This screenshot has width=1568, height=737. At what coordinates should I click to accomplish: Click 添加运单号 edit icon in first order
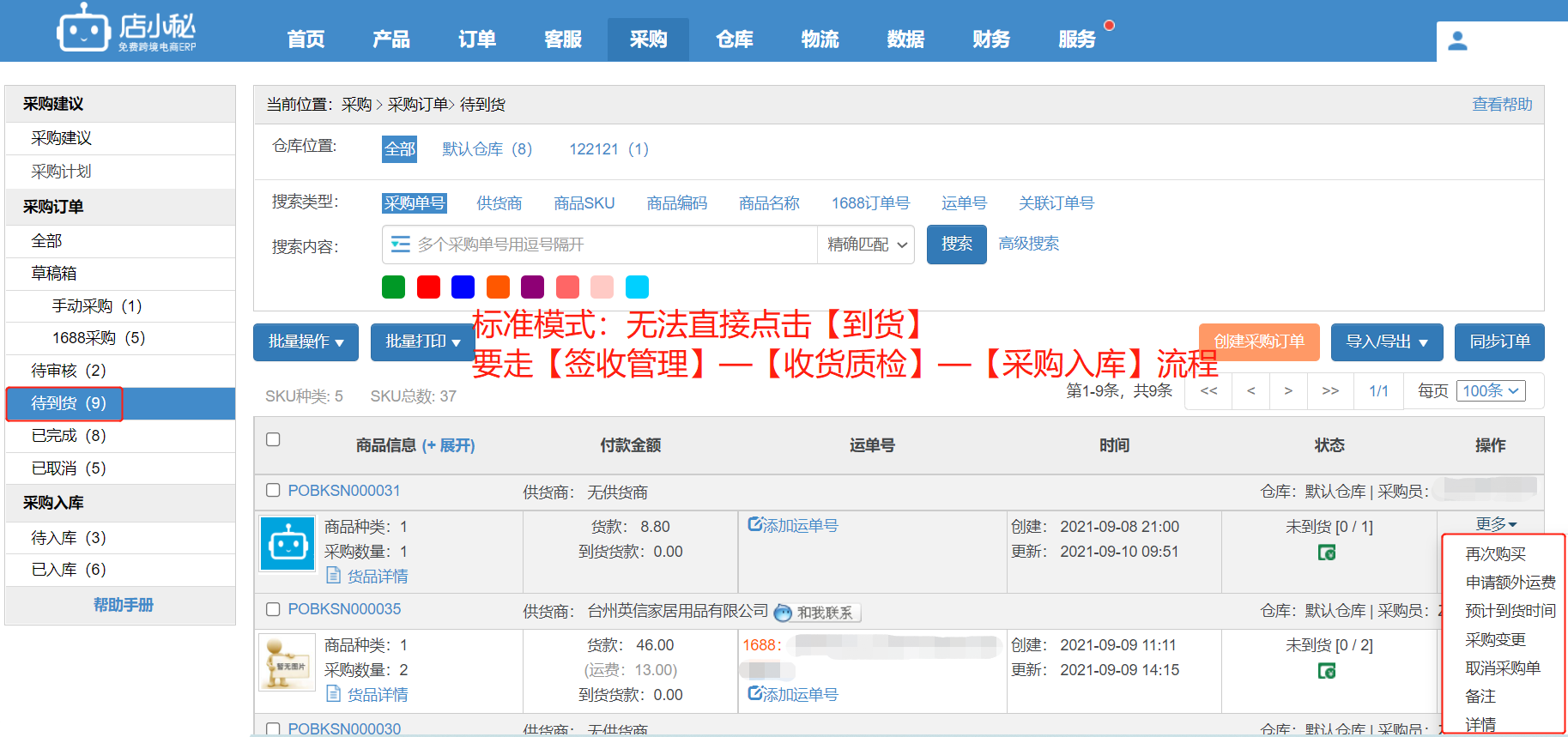(x=755, y=524)
